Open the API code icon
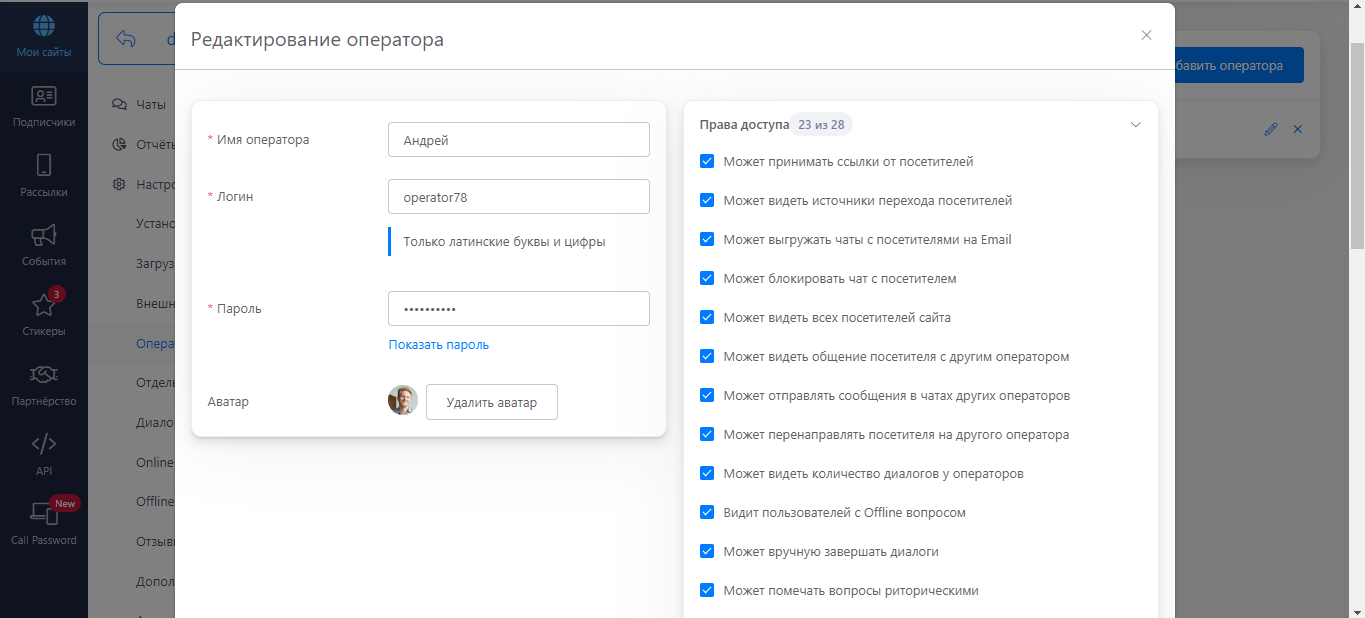 tap(44, 445)
